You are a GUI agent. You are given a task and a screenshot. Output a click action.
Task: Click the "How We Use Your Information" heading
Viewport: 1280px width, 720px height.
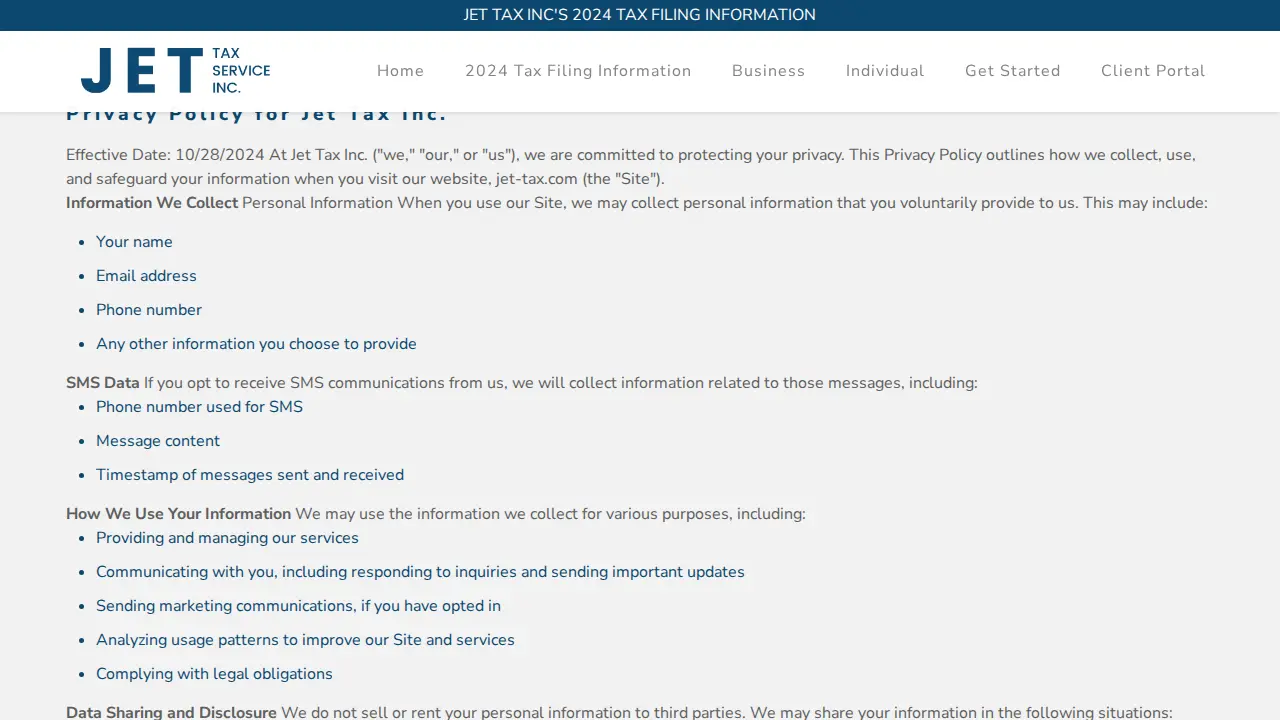coord(178,514)
